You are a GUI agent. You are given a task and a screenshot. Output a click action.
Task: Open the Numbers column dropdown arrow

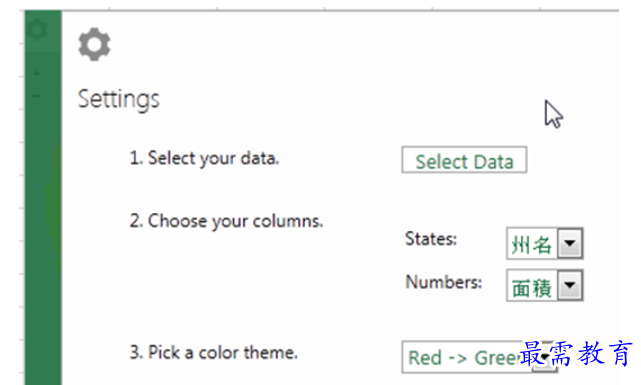570,285
